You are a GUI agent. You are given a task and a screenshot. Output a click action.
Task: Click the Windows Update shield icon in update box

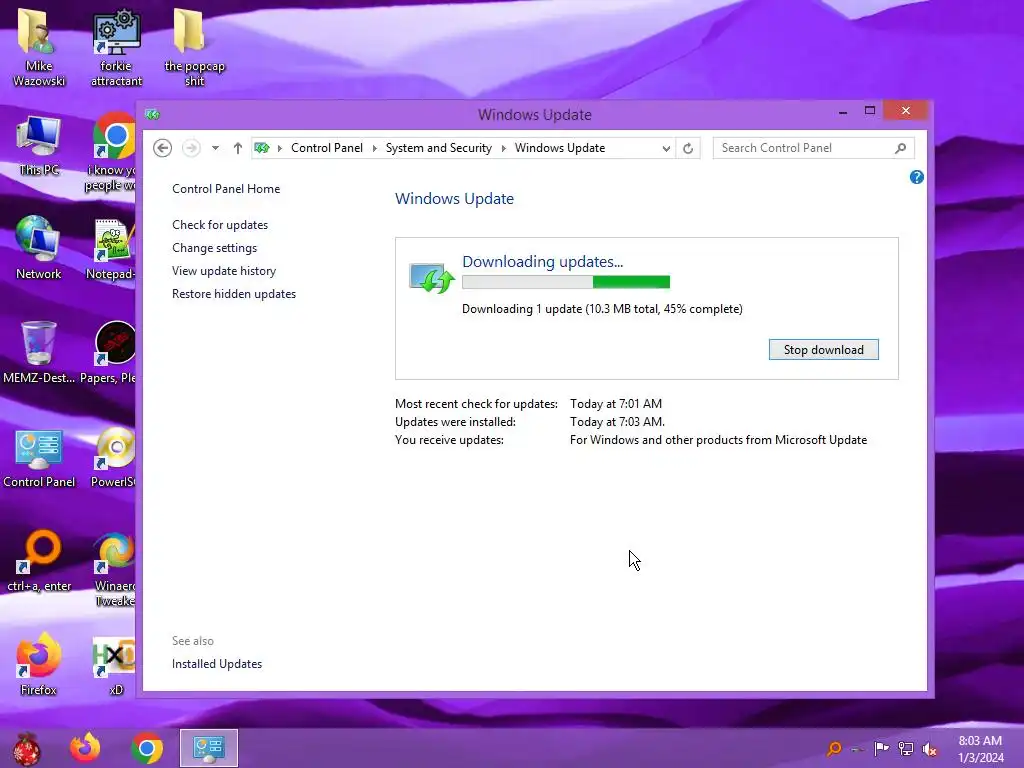[431, 278]
